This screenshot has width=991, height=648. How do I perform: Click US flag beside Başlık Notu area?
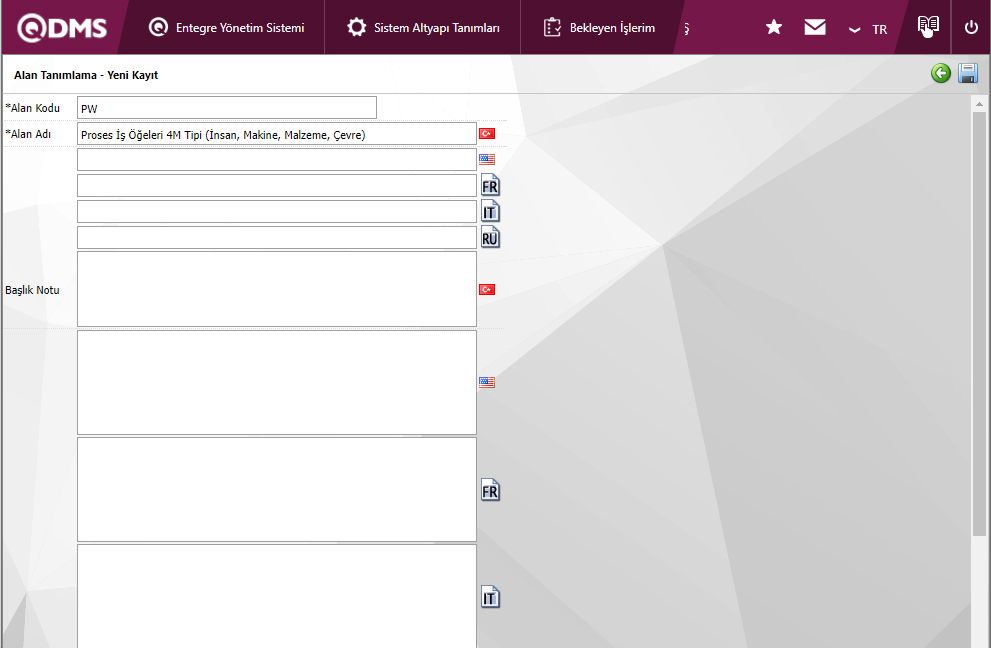click(487, 382)
